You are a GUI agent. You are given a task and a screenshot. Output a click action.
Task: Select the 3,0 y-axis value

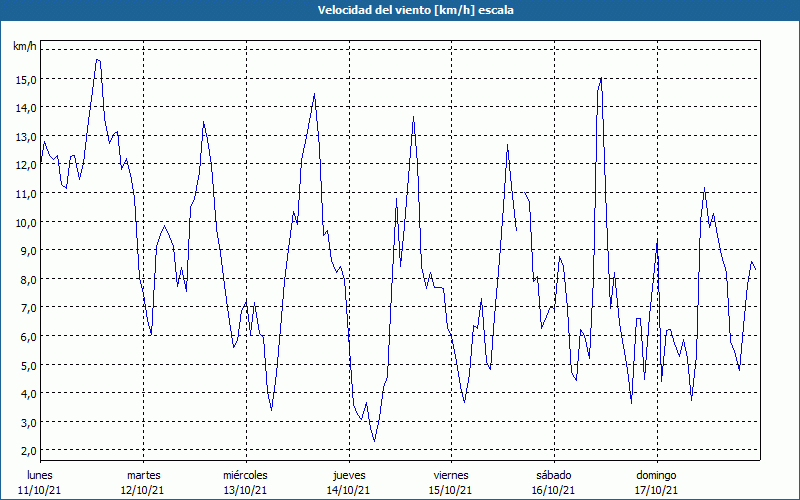click(x=29, y=422)
